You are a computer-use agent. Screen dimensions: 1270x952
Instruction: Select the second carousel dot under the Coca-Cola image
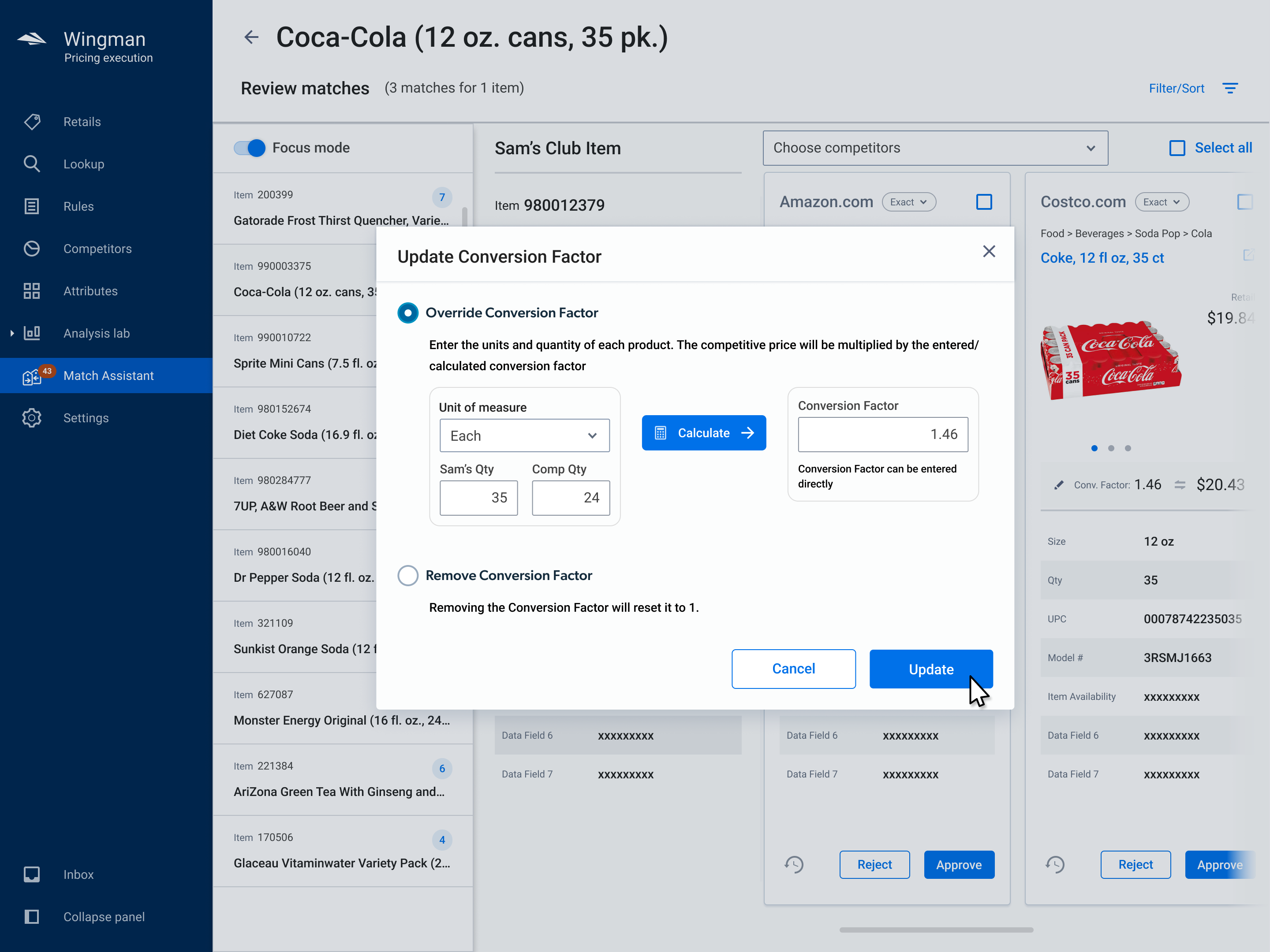1112,448
